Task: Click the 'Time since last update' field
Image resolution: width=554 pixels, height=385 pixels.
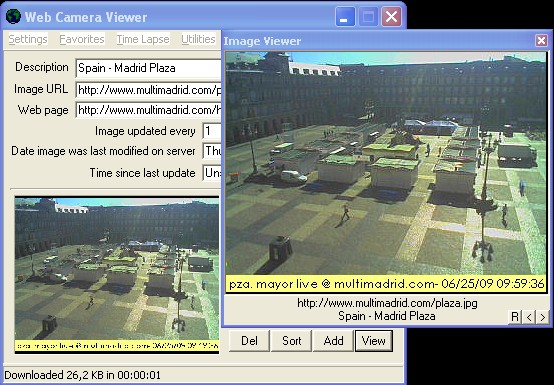Action: [x=212, y=173]
